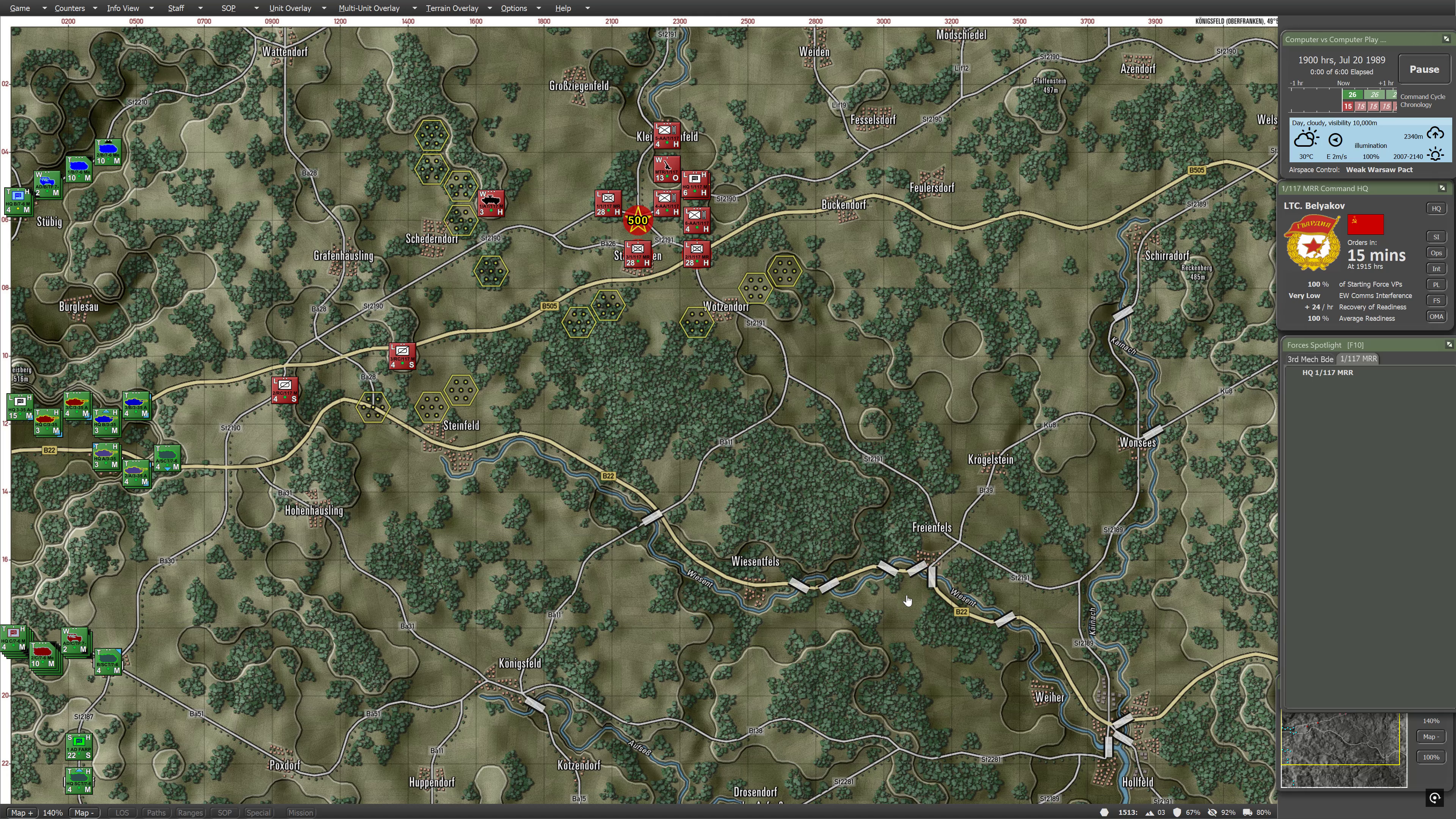Collapse the Computer vs Computer Play panel
Screen dimensions: 1456x819
click(1447, 39)
